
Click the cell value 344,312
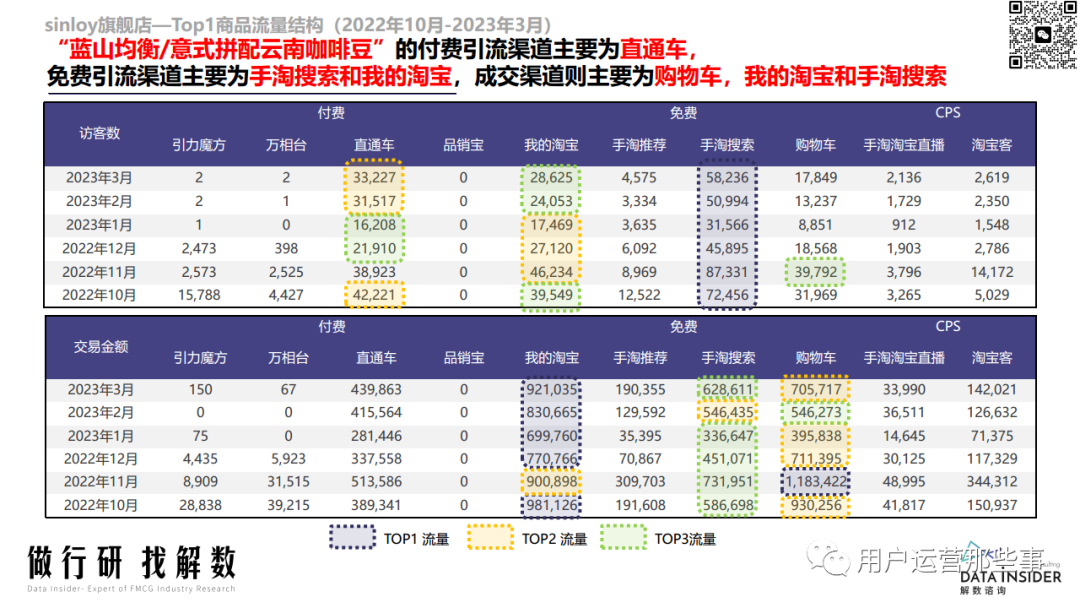[992, 482]
